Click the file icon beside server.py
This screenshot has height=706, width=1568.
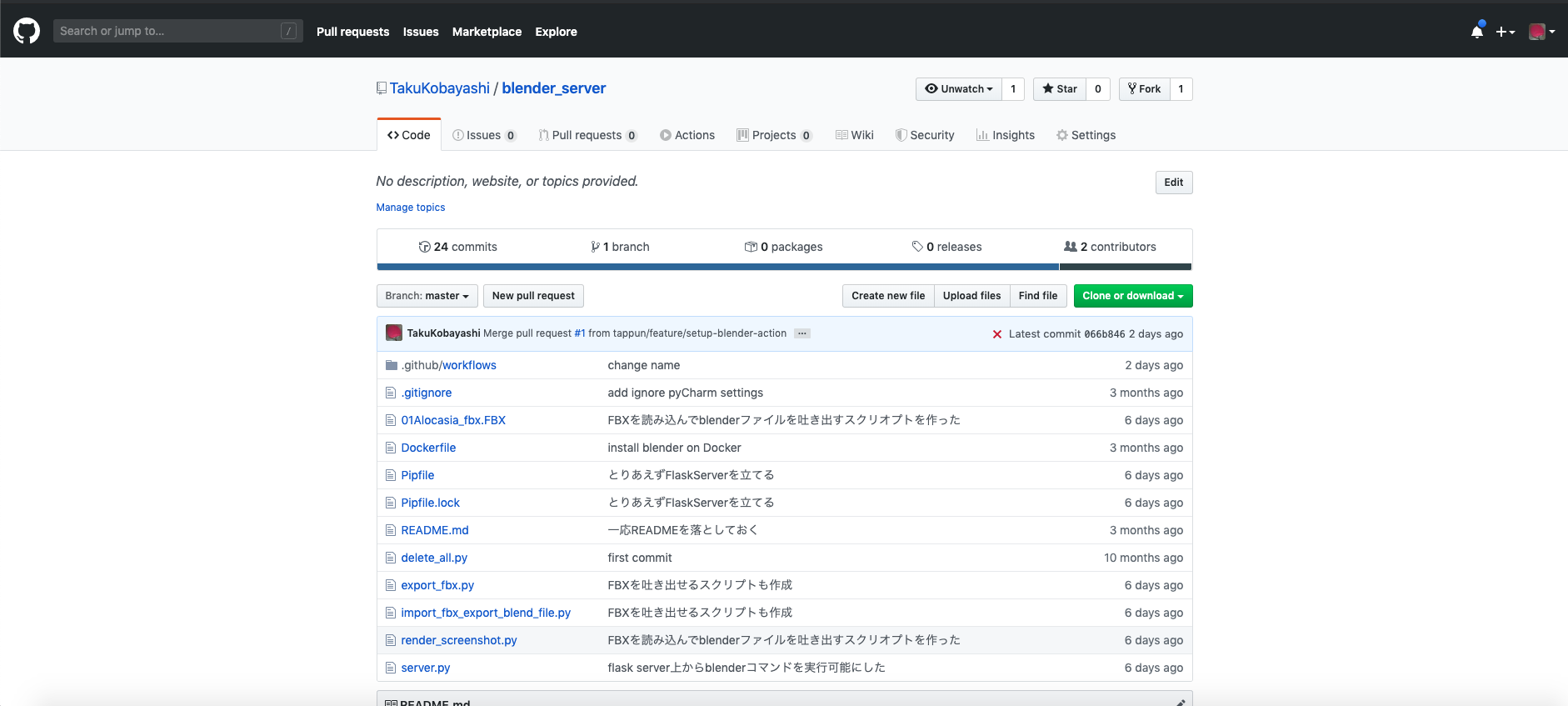point(391,668)
